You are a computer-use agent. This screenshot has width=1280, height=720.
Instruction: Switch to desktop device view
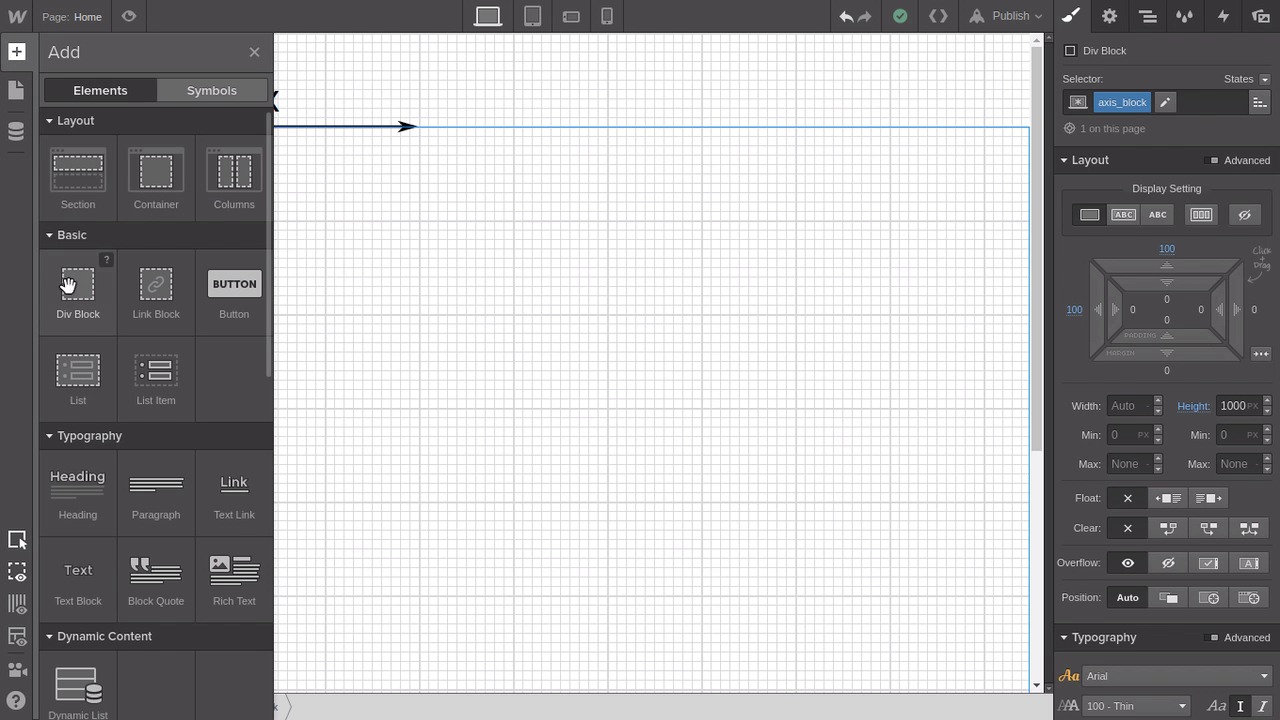(x=488, y=16)
